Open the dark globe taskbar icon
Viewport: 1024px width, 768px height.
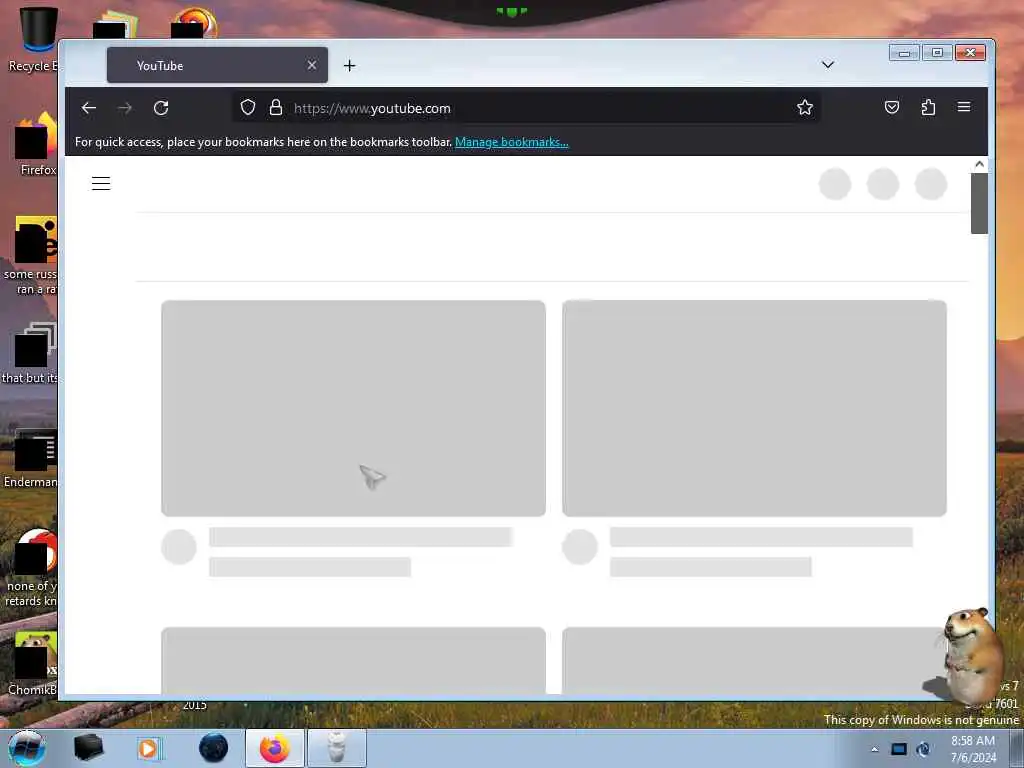(214, 748)
